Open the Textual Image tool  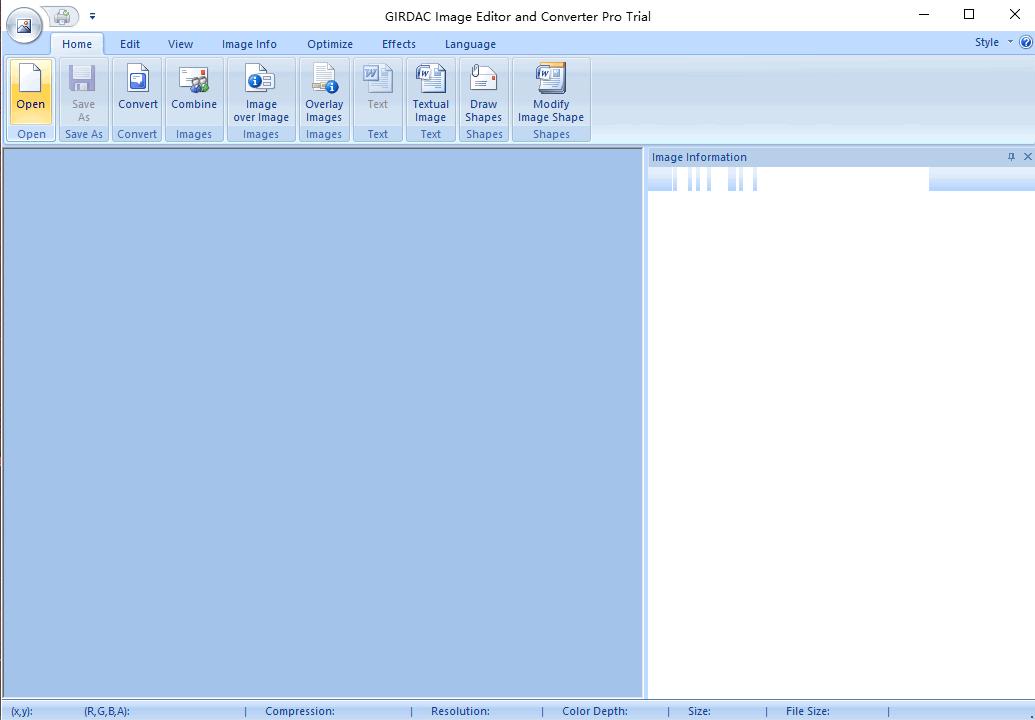point(430,91)
